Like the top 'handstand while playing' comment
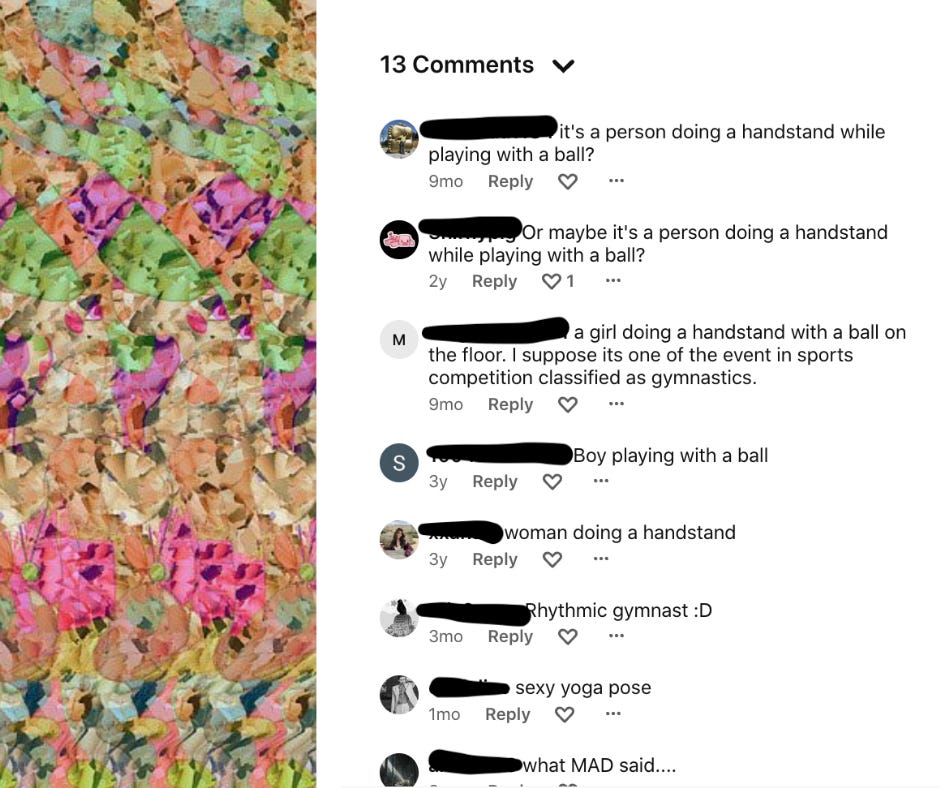Image resolution: width=940 pixels, height=788 pixels. coord(568,181)
